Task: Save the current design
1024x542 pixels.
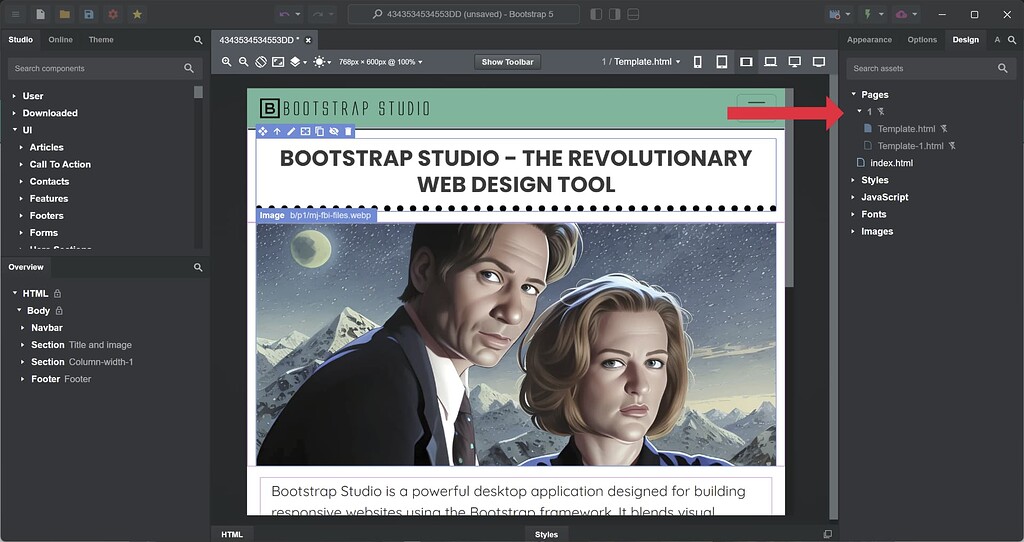Action: (x=88, y=14)
